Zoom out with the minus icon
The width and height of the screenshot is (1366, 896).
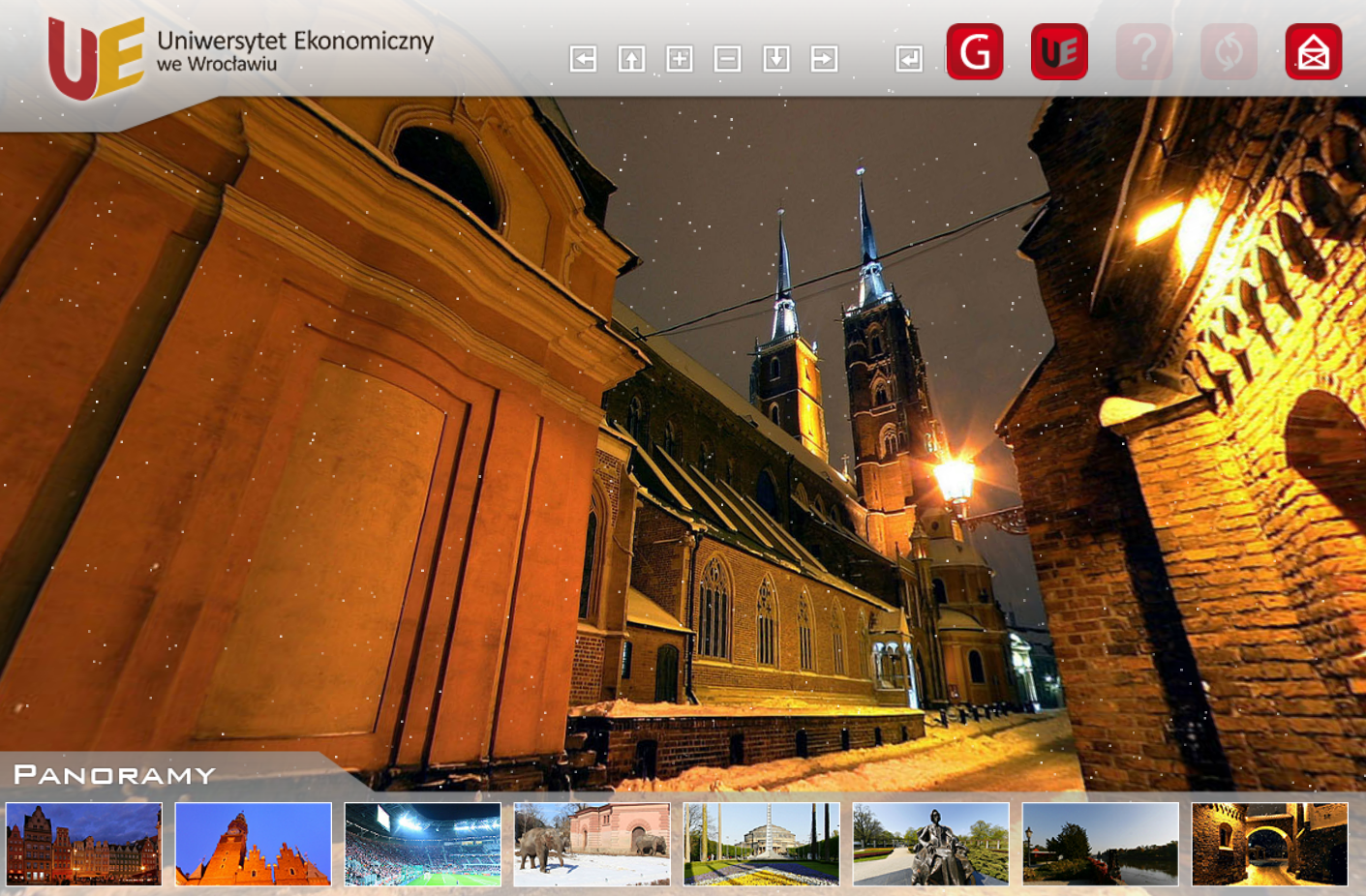coord(727,59)
